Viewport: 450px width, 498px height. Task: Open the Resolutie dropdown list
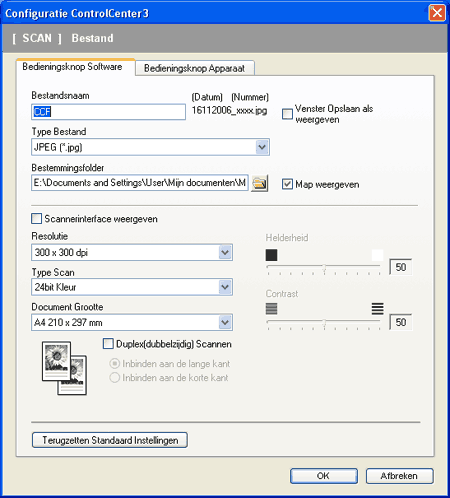(x=225, y=252)
